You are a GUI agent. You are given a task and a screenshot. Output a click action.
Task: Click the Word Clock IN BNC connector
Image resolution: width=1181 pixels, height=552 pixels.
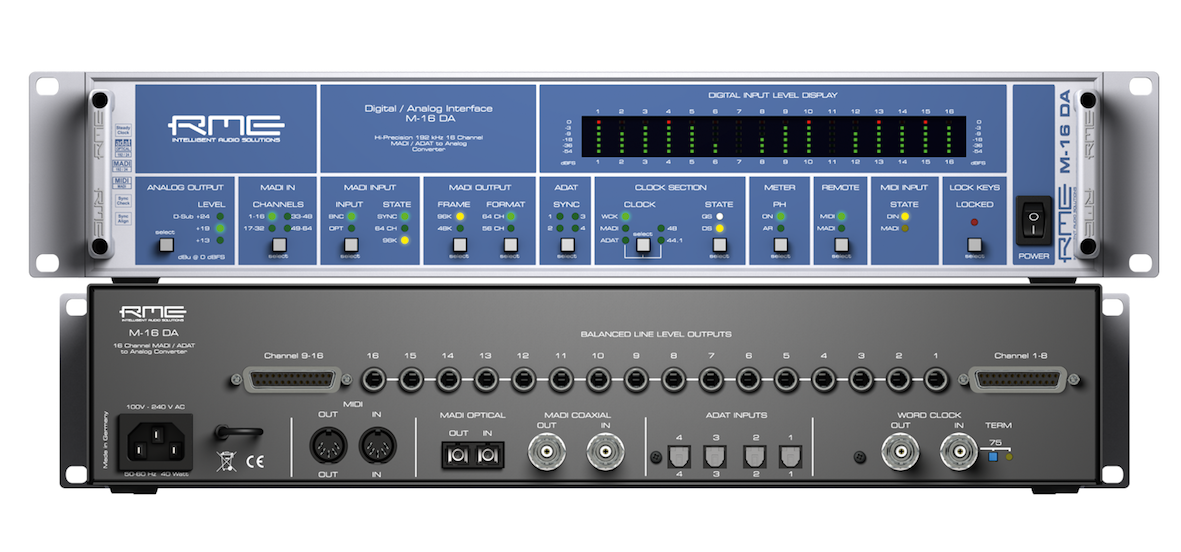959,452
